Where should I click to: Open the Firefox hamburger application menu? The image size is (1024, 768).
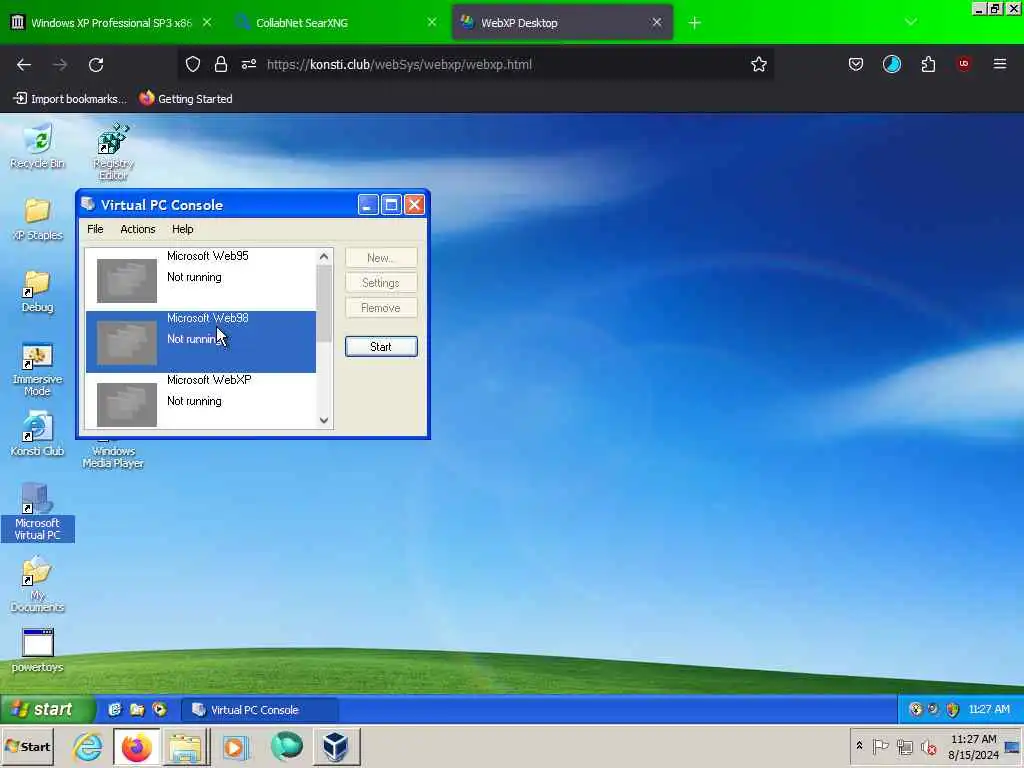click(1000, 64)
